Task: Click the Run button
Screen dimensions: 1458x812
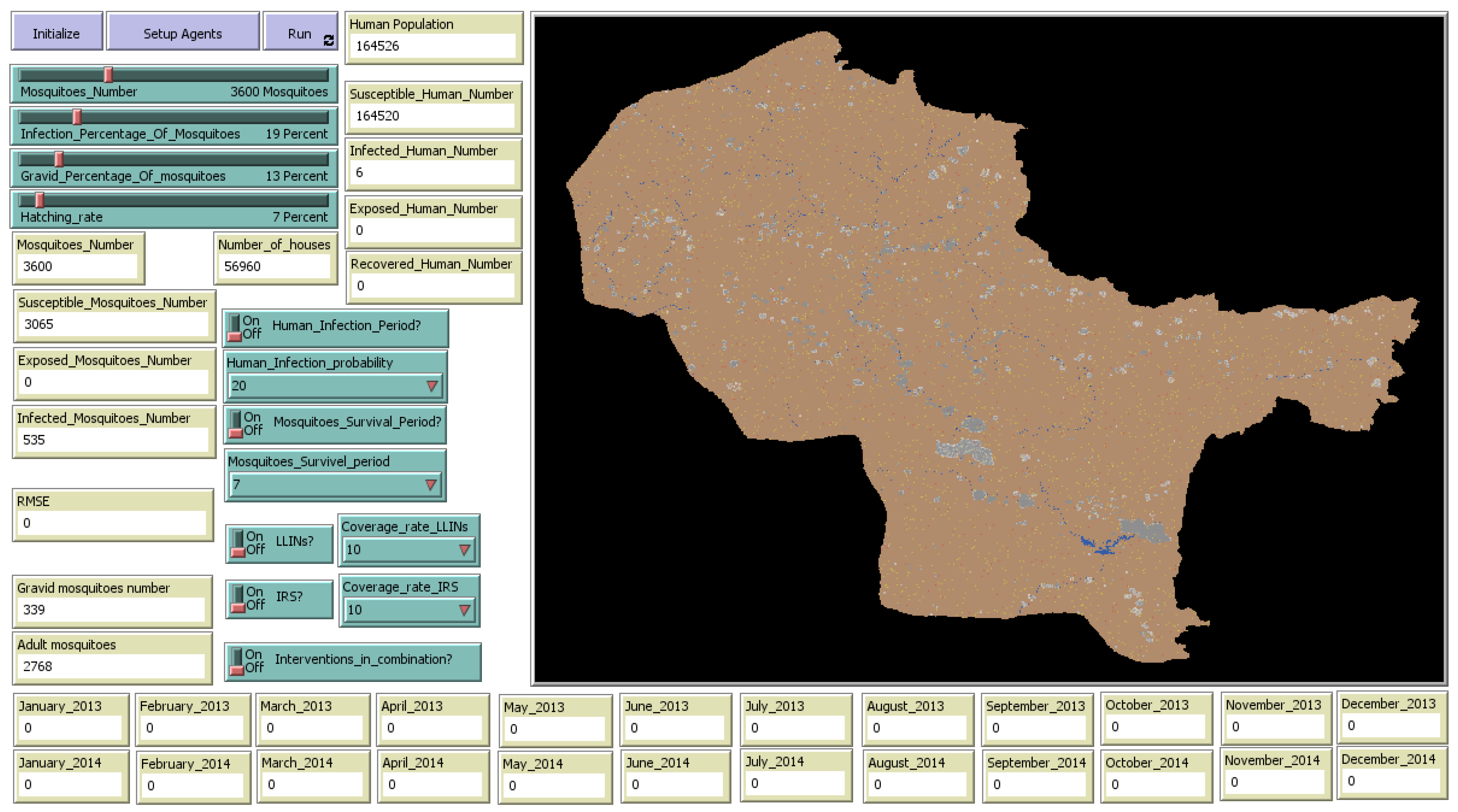Action: tap(300, 34)
